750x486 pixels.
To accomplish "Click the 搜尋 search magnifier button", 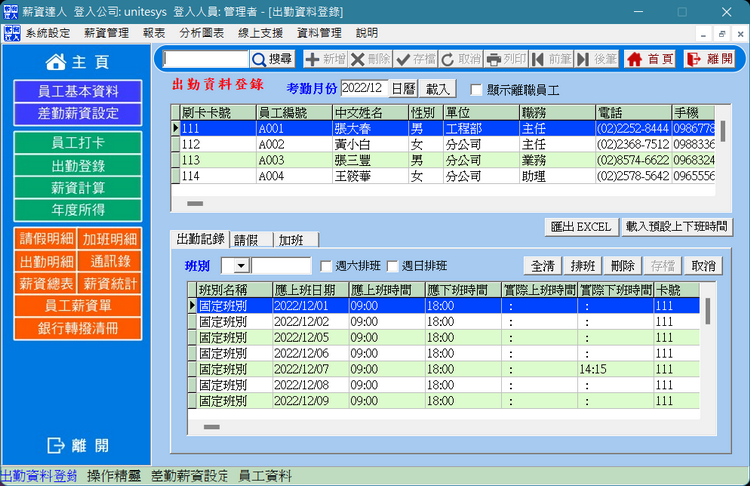I will [272, 59].
